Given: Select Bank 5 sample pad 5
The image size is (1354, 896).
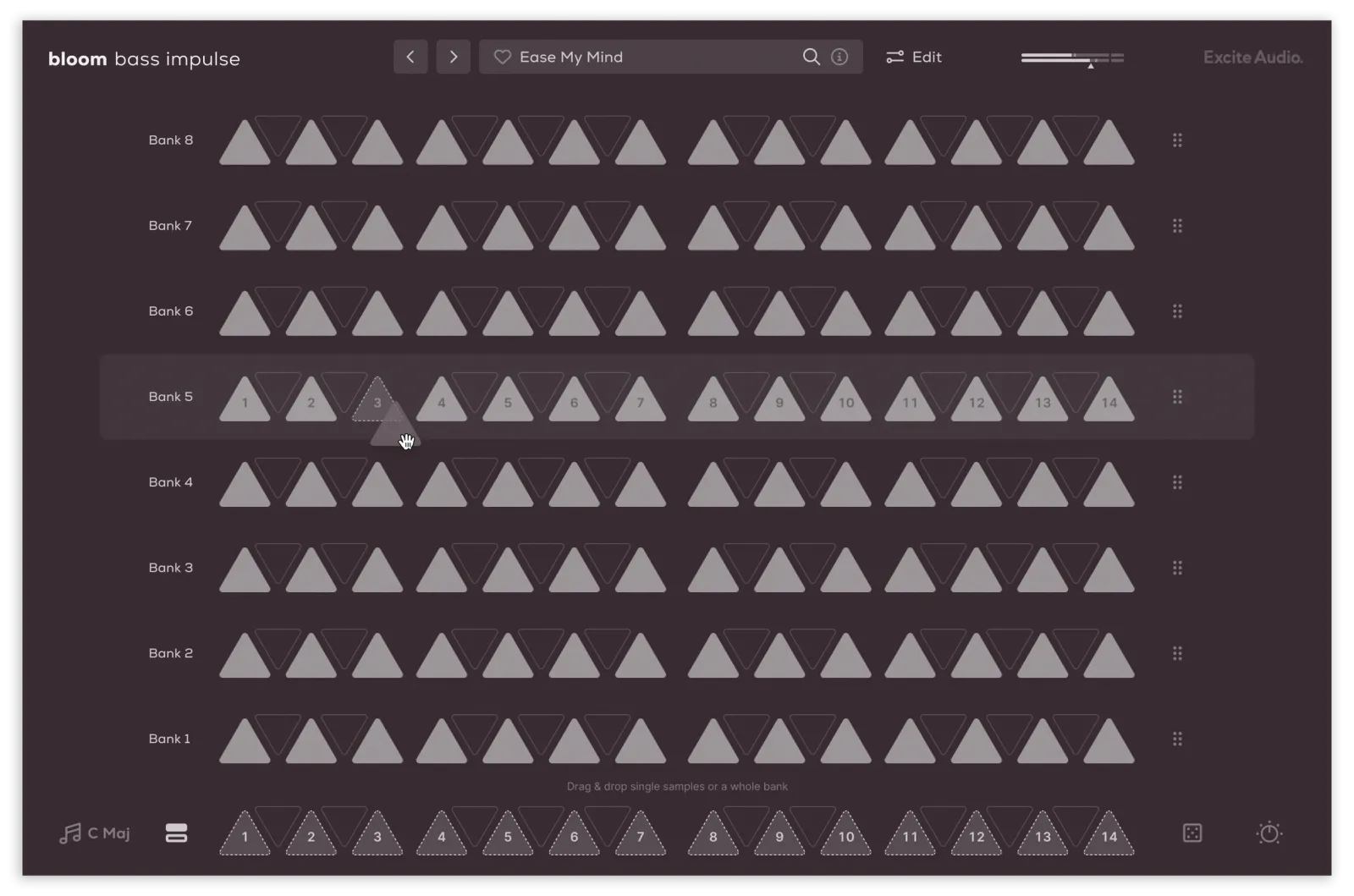Looking at the screenshot, I should (x=508, y=401).
